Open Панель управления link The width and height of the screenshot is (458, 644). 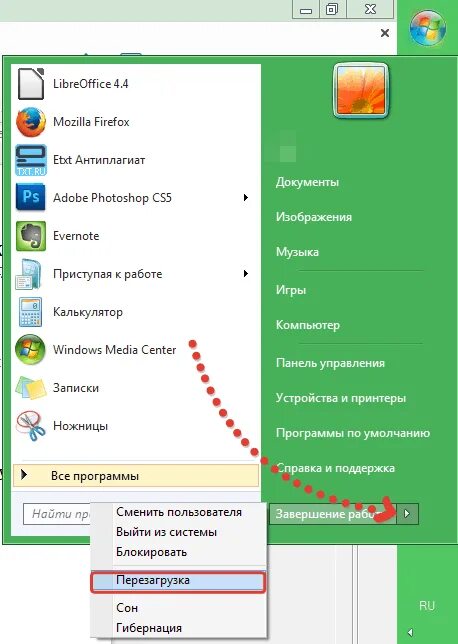pos(330,363)
